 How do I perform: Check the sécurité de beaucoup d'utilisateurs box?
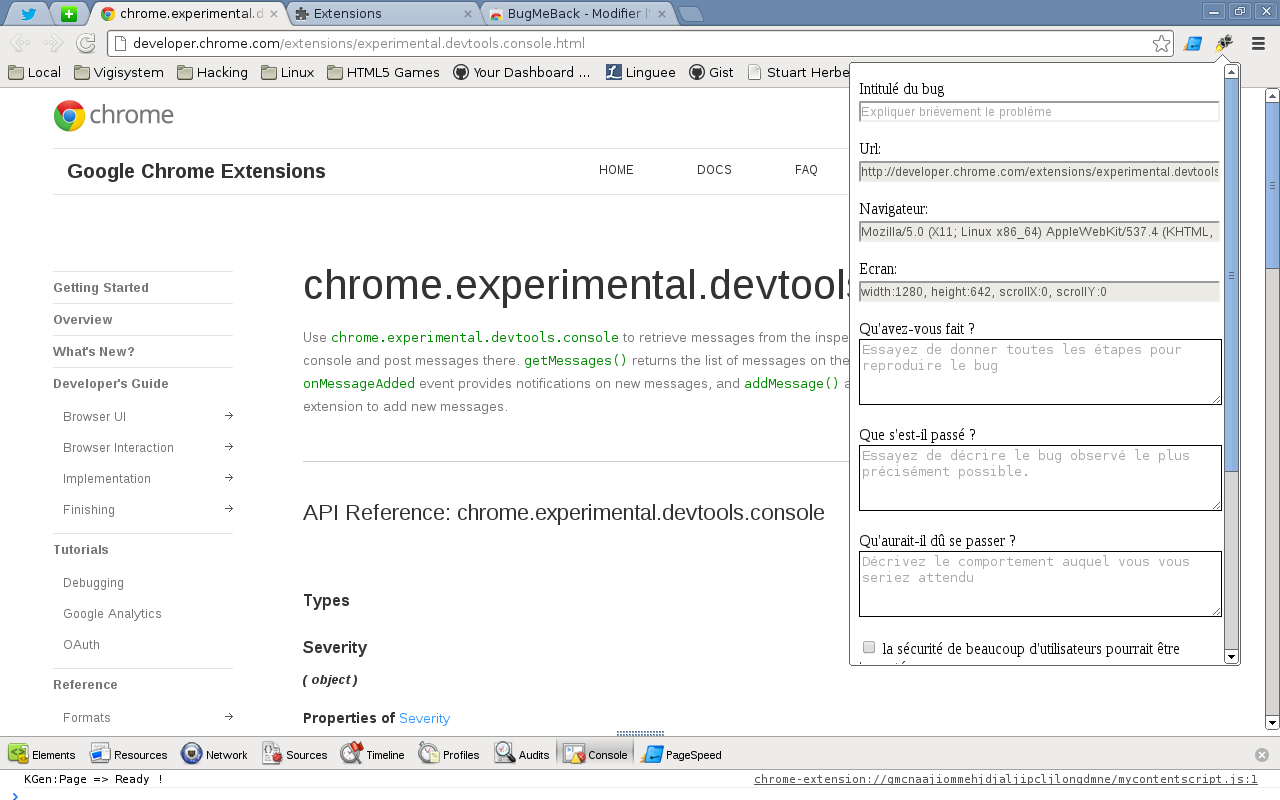point(869,647)
